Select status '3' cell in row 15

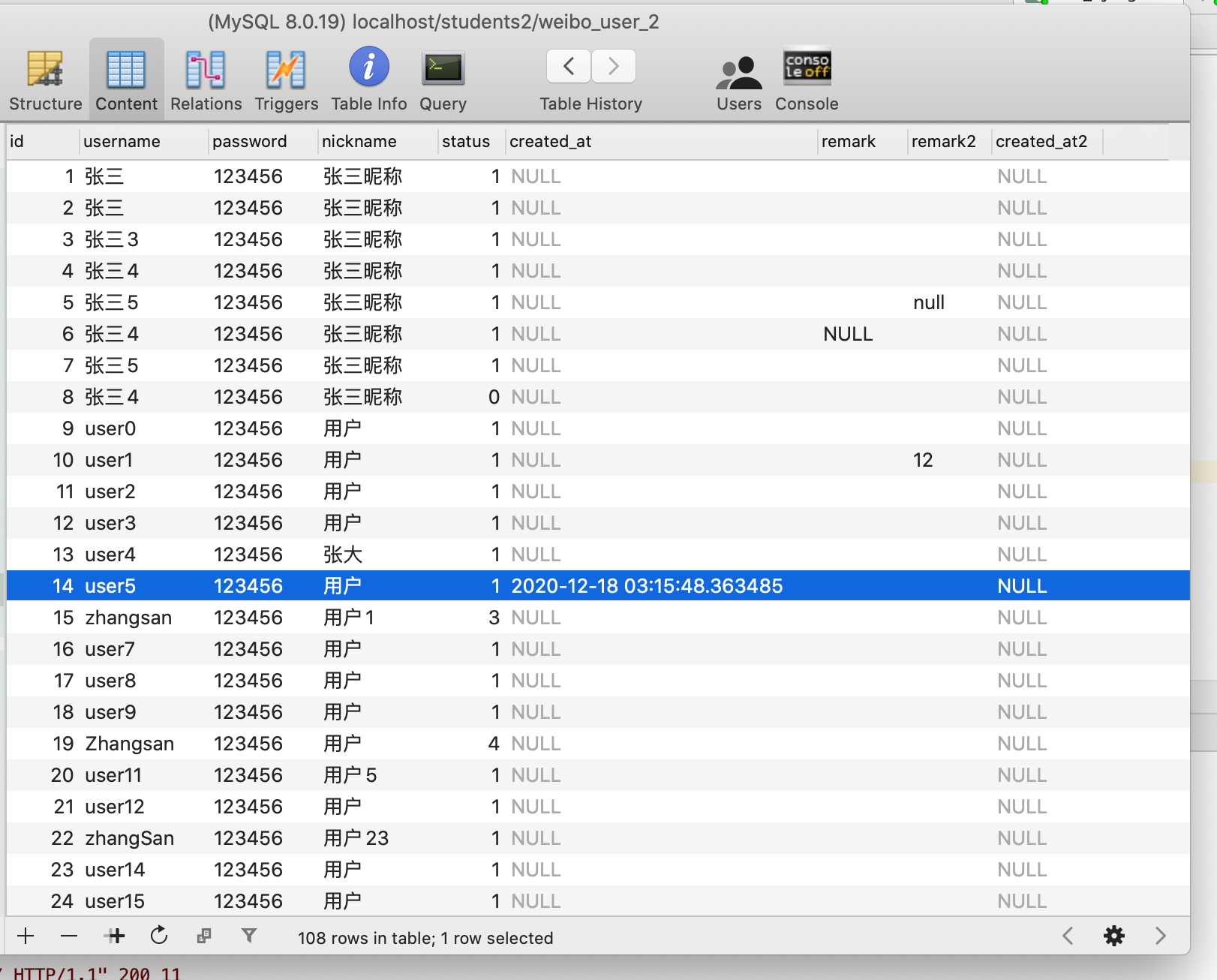[x=494, y=618]
